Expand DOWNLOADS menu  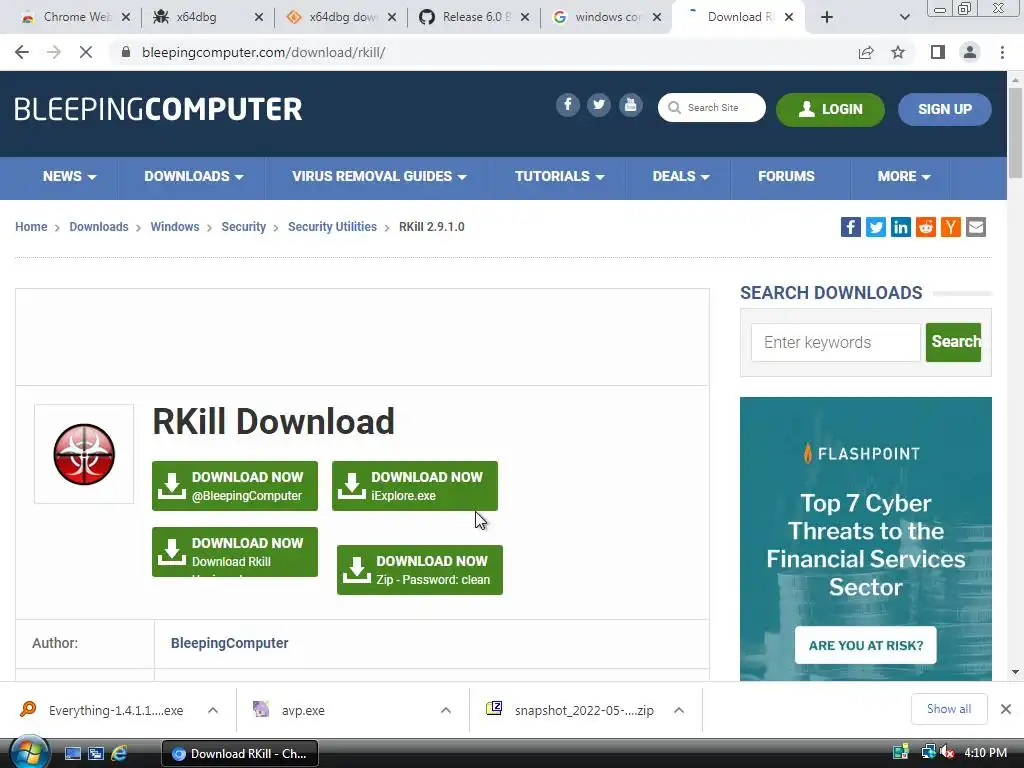tap(193, 176)
